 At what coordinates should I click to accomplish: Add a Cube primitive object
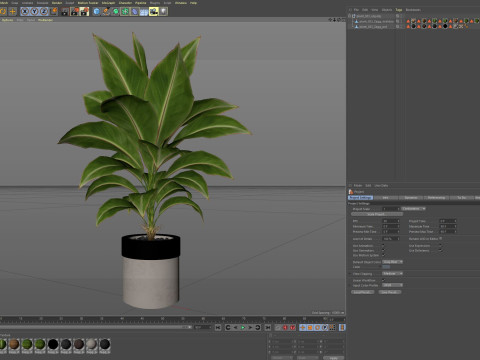(96, 12)
